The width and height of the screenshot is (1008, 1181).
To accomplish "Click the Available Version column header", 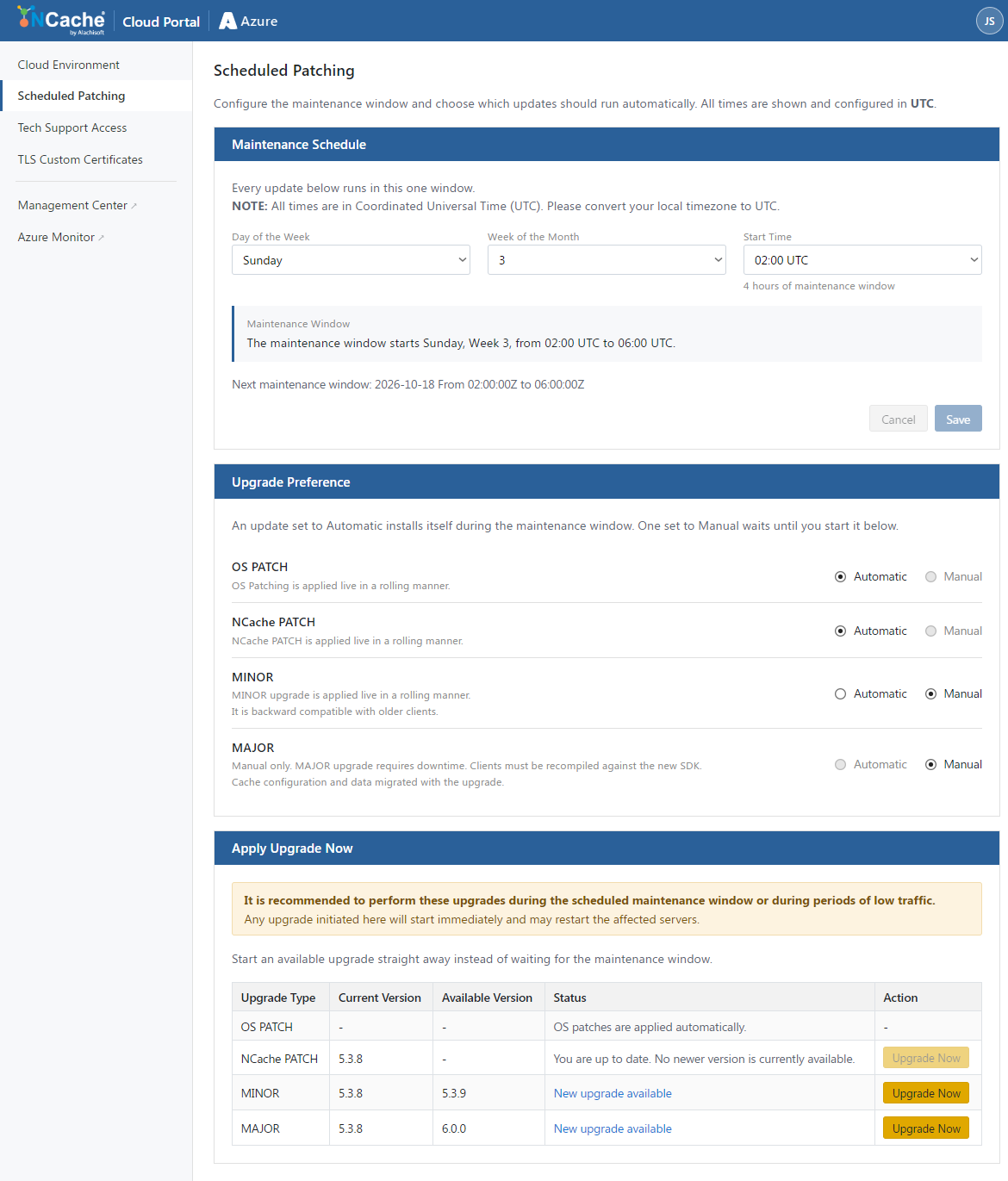I will 487,998.
